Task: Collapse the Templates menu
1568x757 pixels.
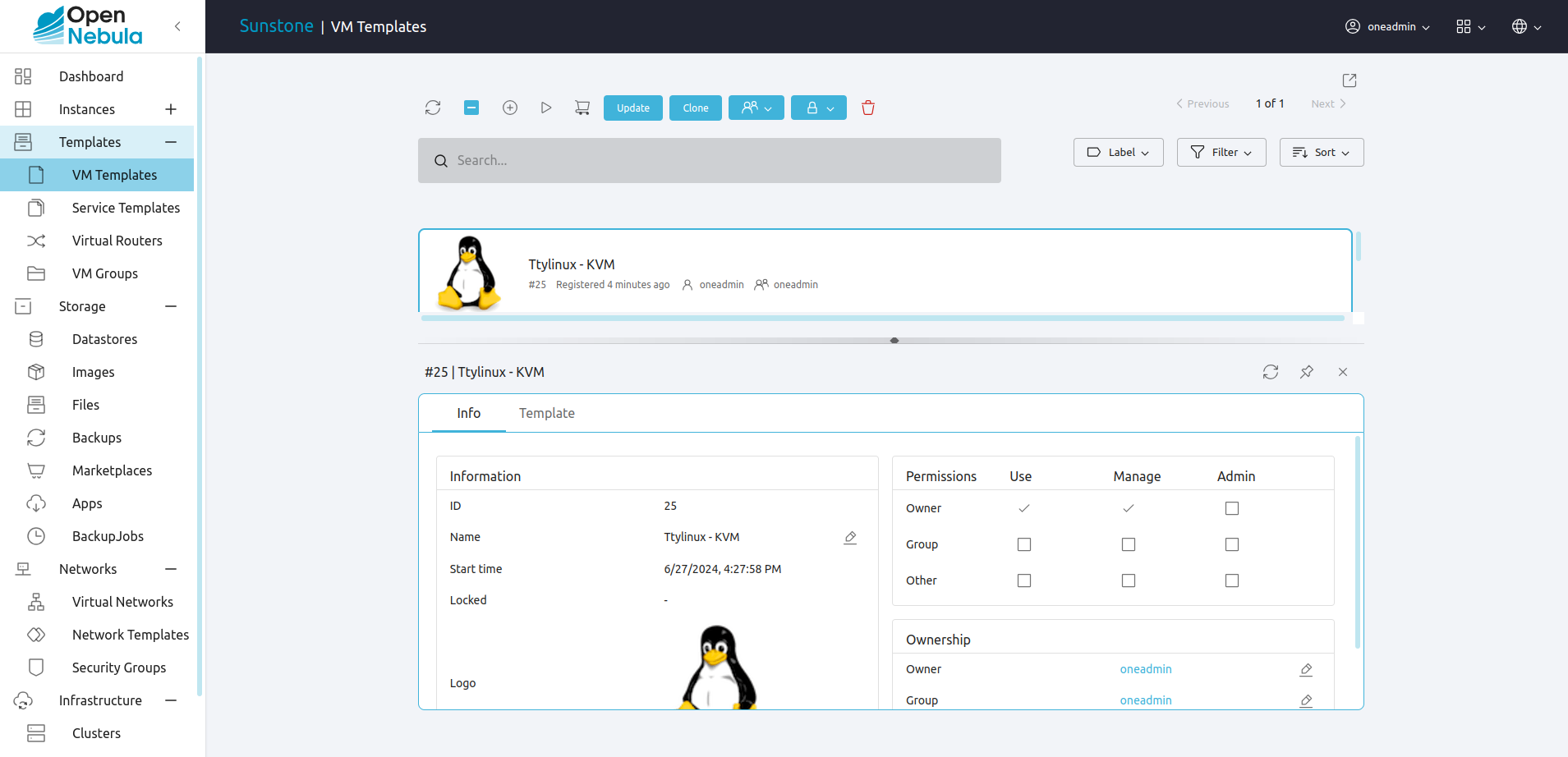Action: coord(171,142)
